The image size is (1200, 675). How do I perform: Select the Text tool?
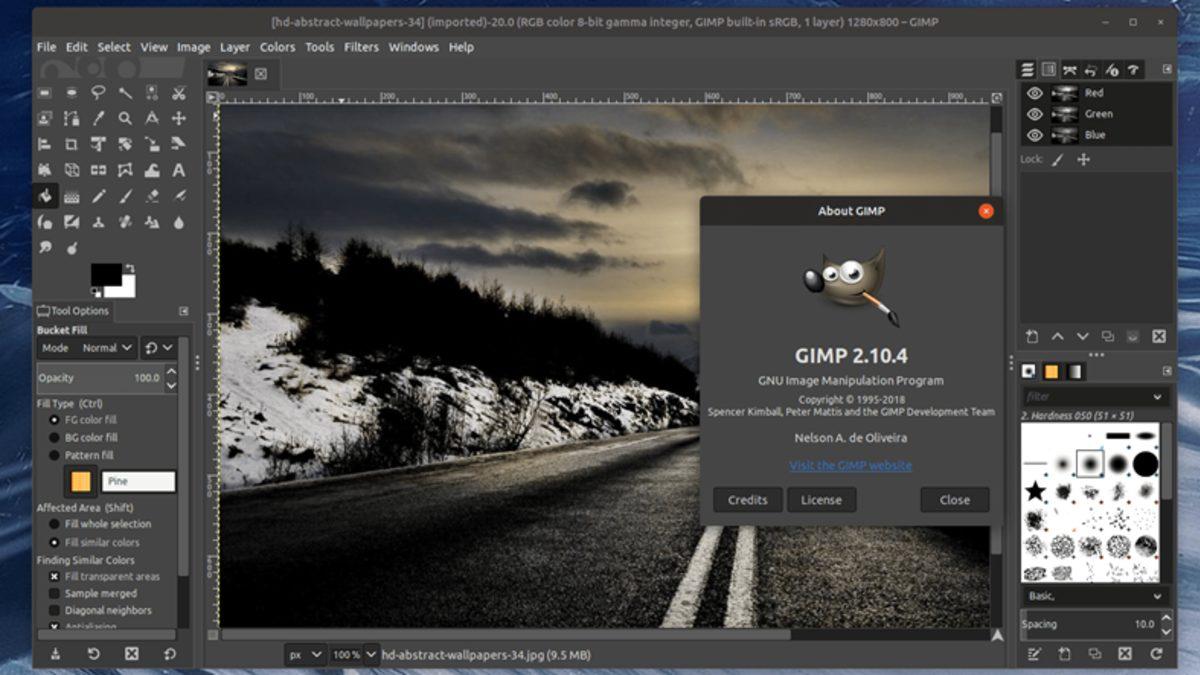click(x=178, y=170)
